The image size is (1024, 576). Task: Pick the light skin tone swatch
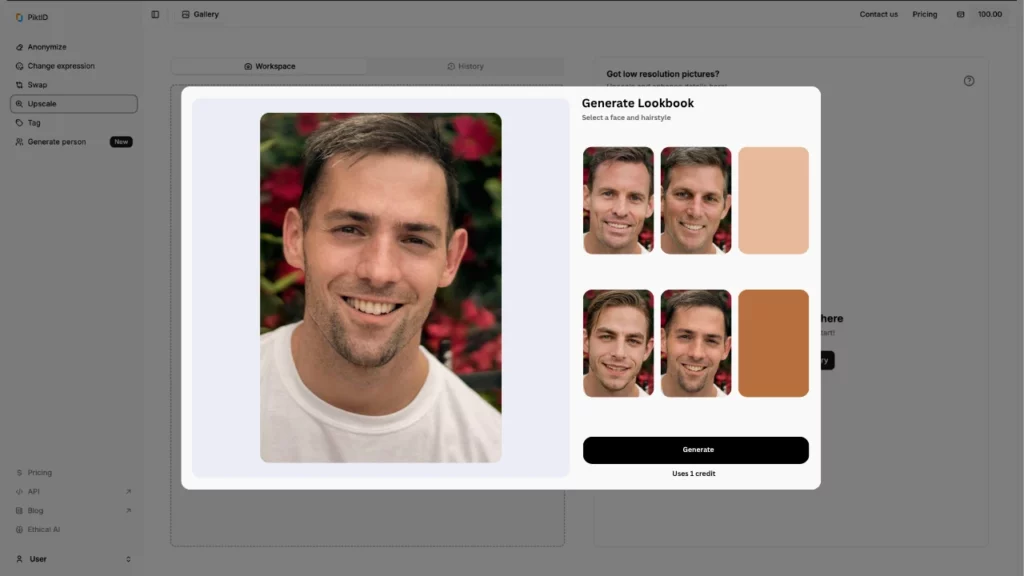pyautogui.click(x=772, y=200)
